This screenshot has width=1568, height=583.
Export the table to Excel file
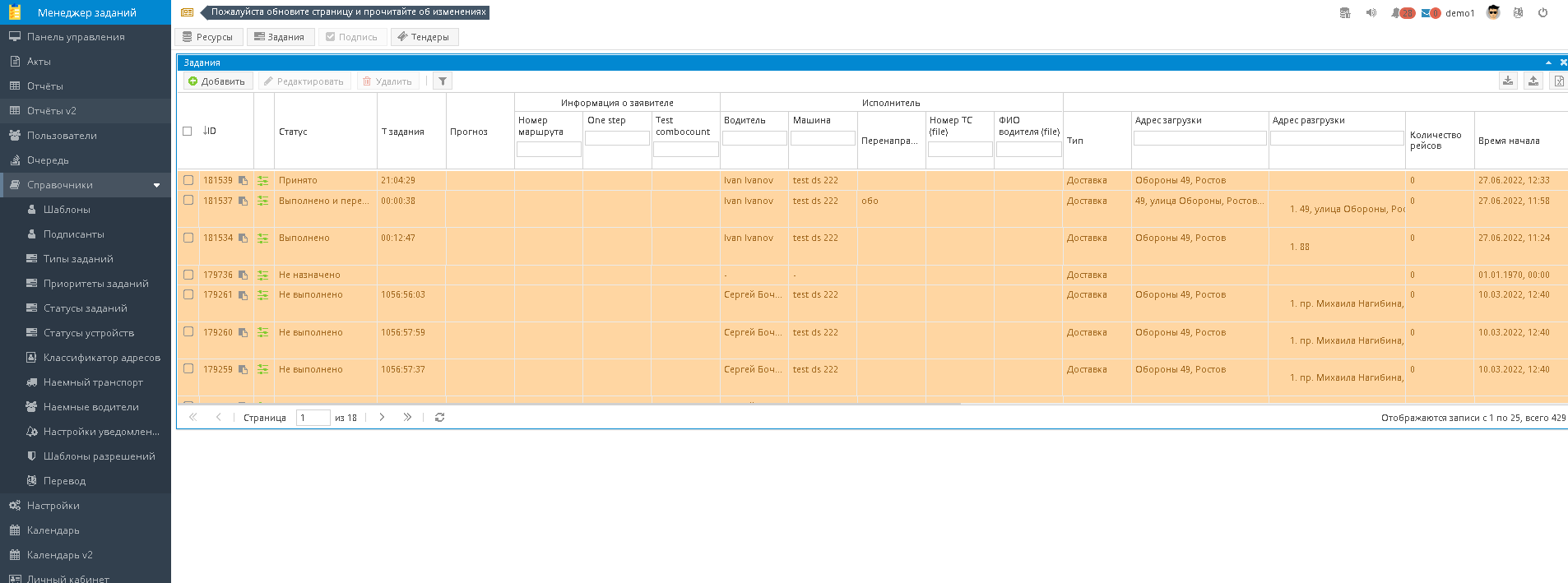[x=1558, y=81]
